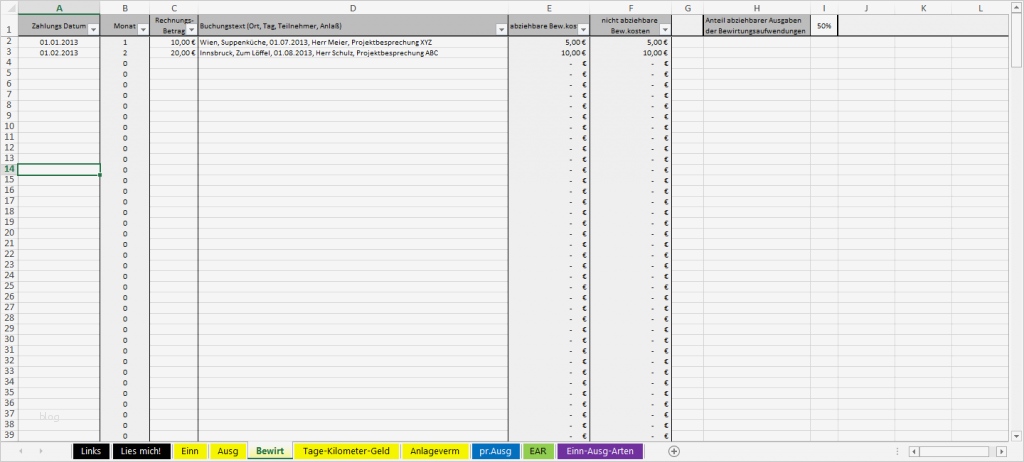The image size is (1024, 462).
Task: Add a new sheet with the plus icon
Action: click(x=674, y=451)
